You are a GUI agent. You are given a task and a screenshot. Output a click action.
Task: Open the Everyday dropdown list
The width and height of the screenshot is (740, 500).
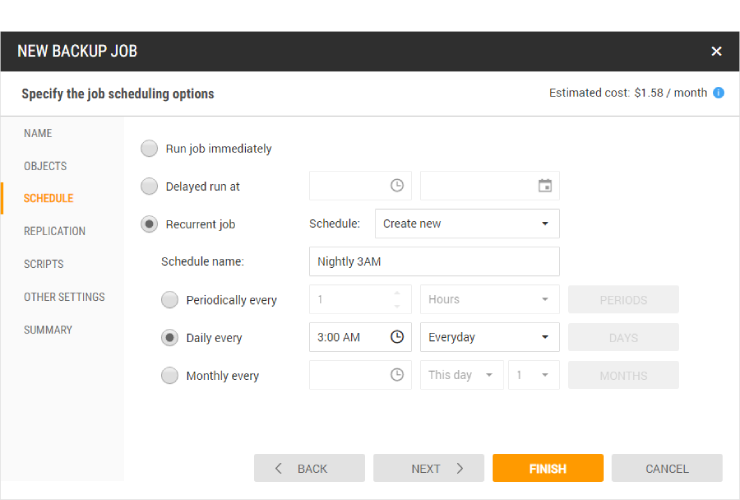489,337
